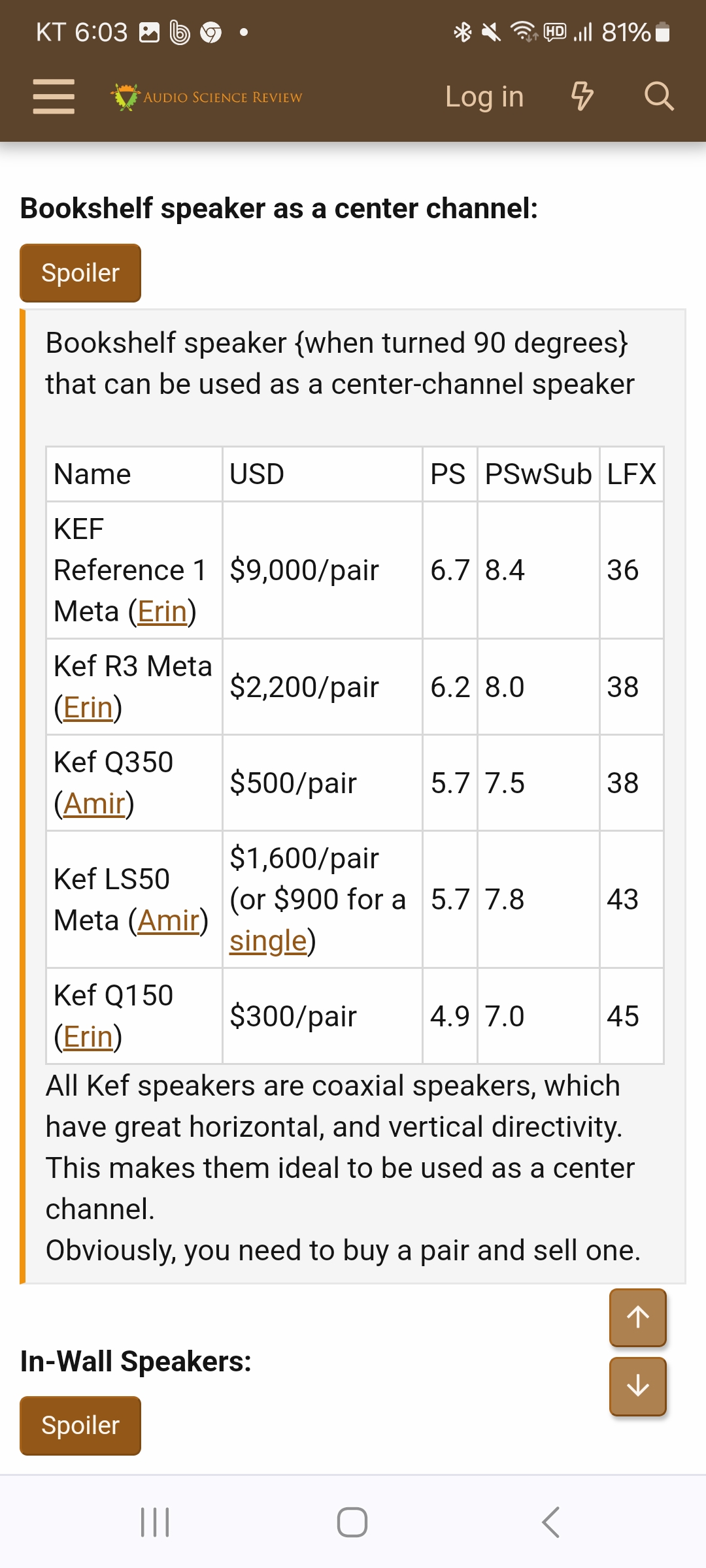The width and height of the screenshot is (706, 1568).
Task: Open Amir's Kef LS50 Meta review
Action: (x=169, y=921)
